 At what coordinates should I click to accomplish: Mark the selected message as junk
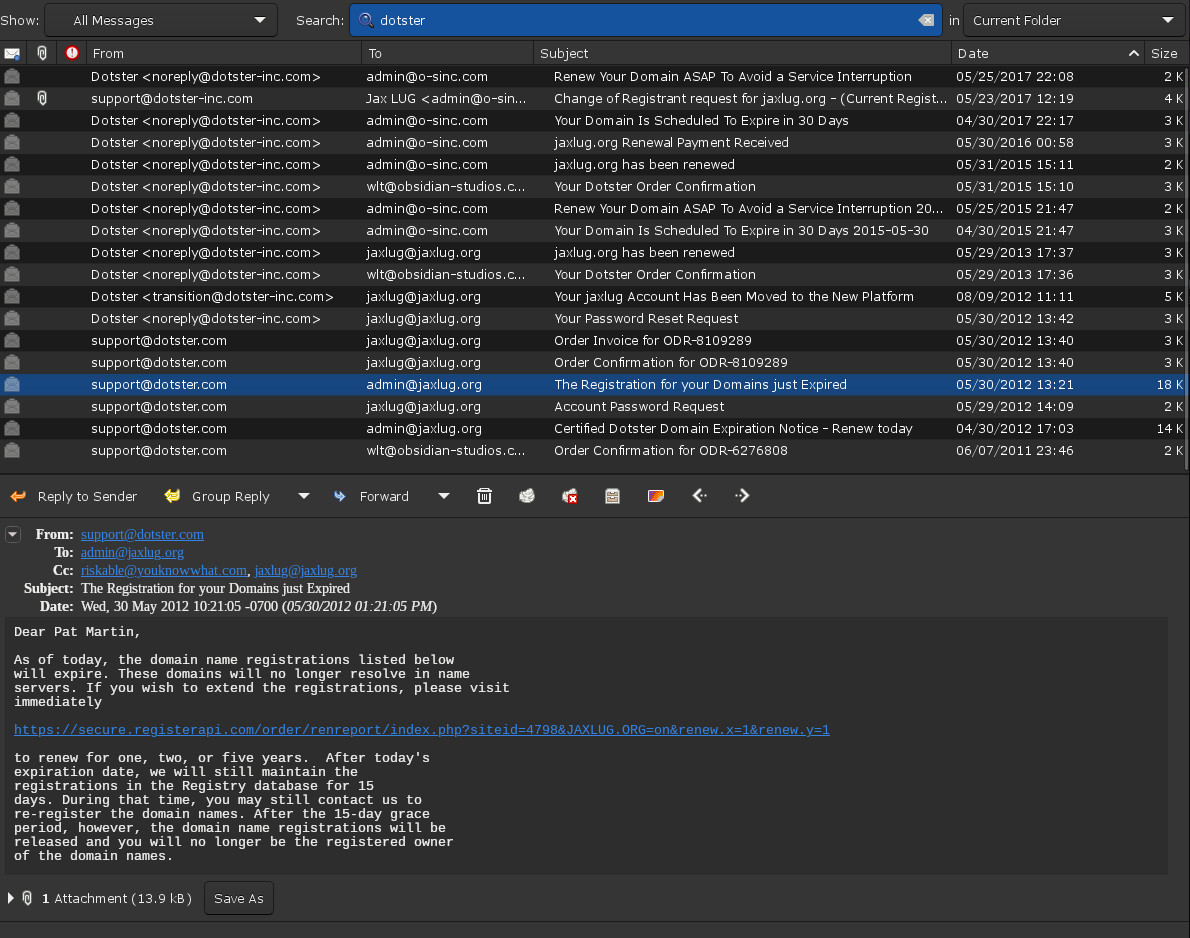[527, 495]
